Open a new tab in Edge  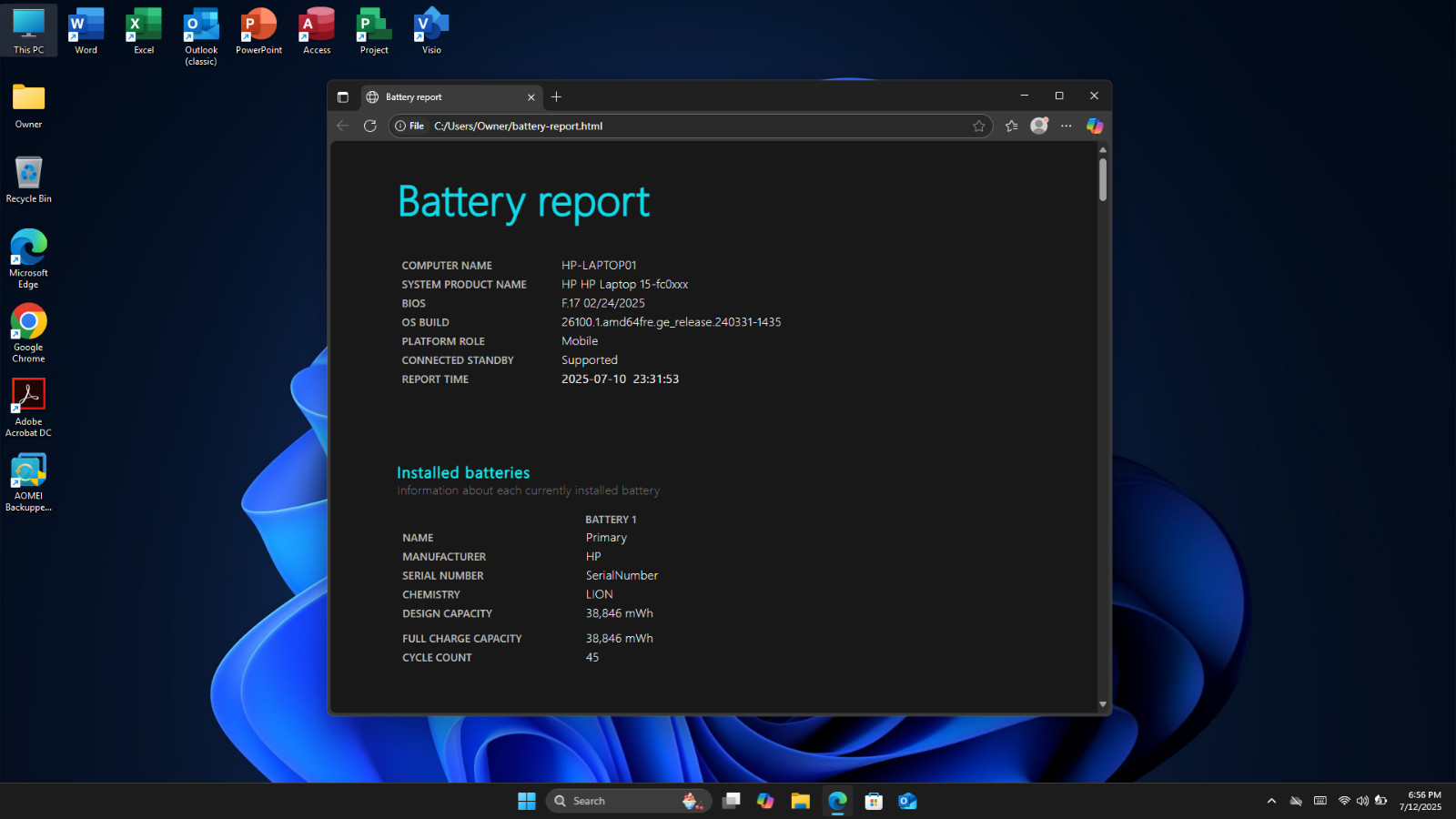coord(556,97)
